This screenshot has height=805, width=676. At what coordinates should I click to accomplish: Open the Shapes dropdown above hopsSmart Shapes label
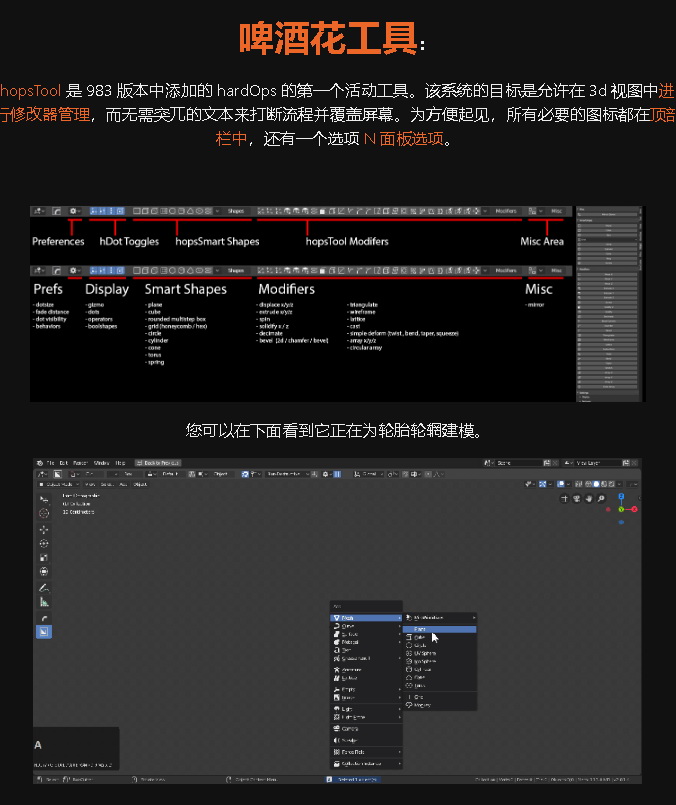pyautogui.click(x=231, y=211)
